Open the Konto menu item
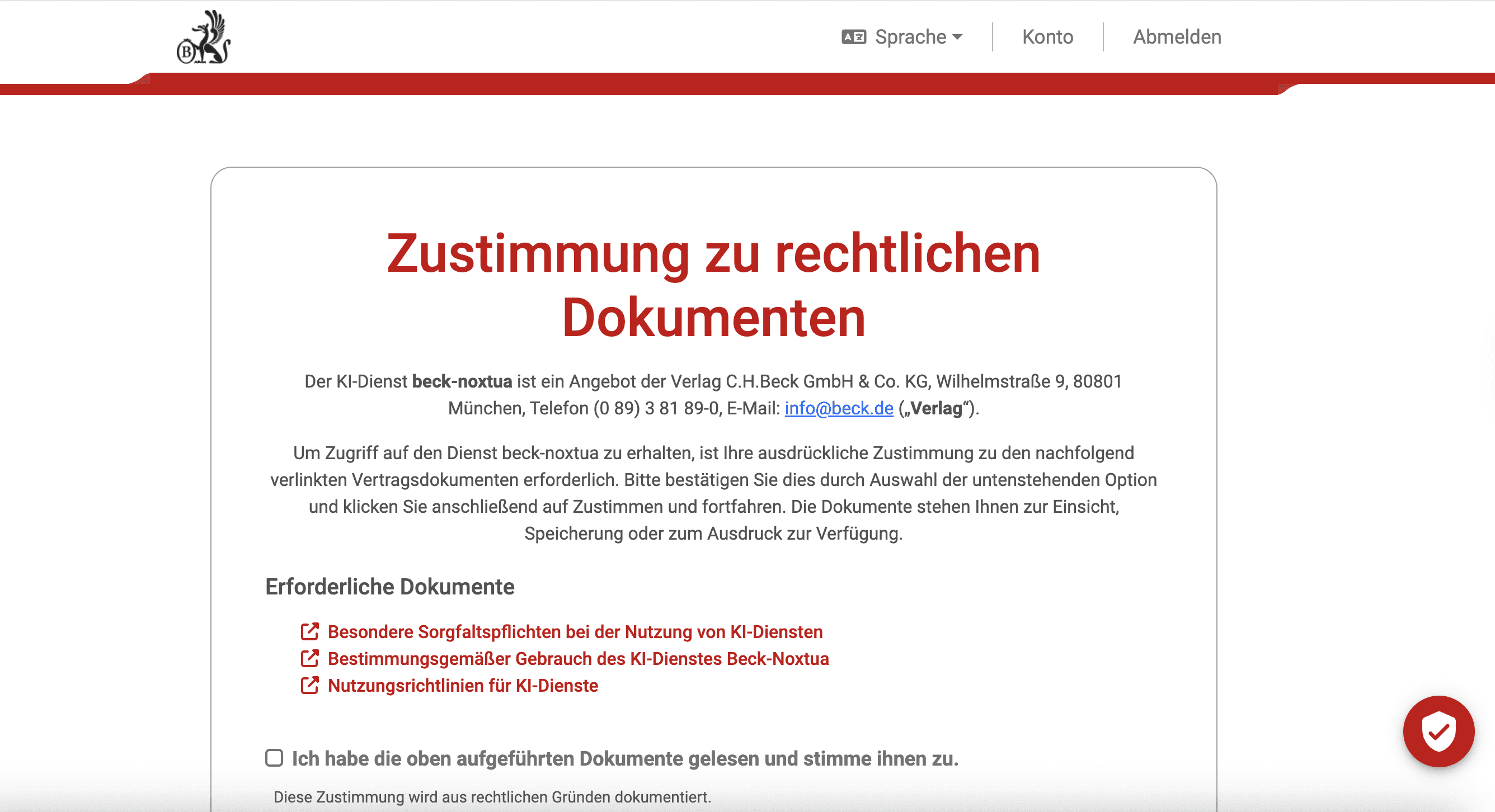This screenshot has height=812, width=1495. pos(1047,37)
